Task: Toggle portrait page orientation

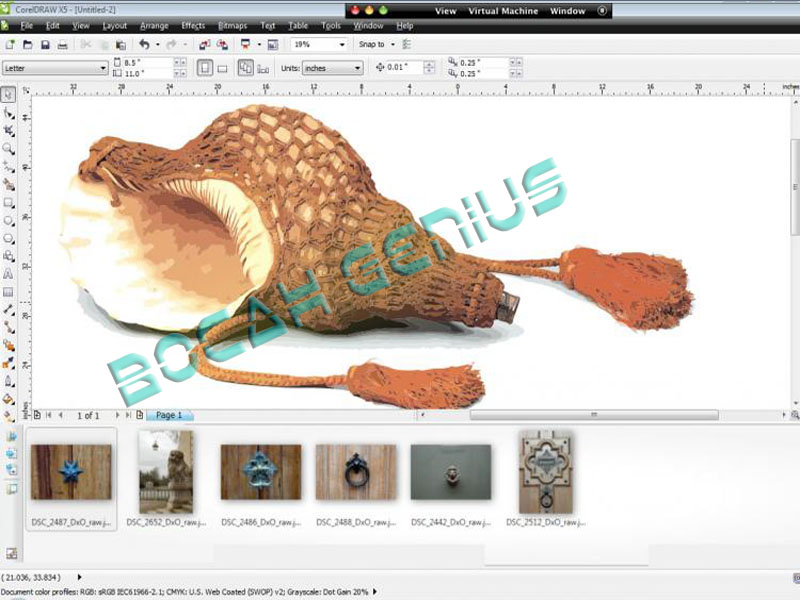Action: pyautogui.click(x=204, y=68)
